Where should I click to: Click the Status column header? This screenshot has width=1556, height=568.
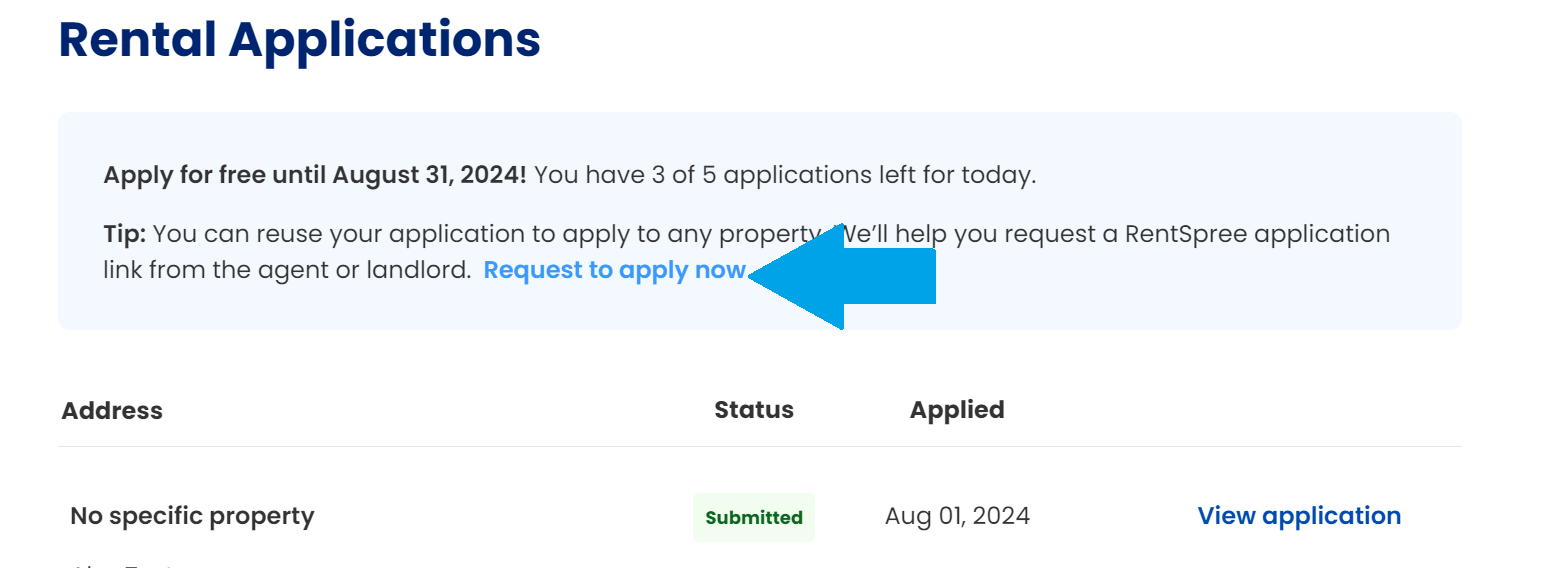pos(754,409)
